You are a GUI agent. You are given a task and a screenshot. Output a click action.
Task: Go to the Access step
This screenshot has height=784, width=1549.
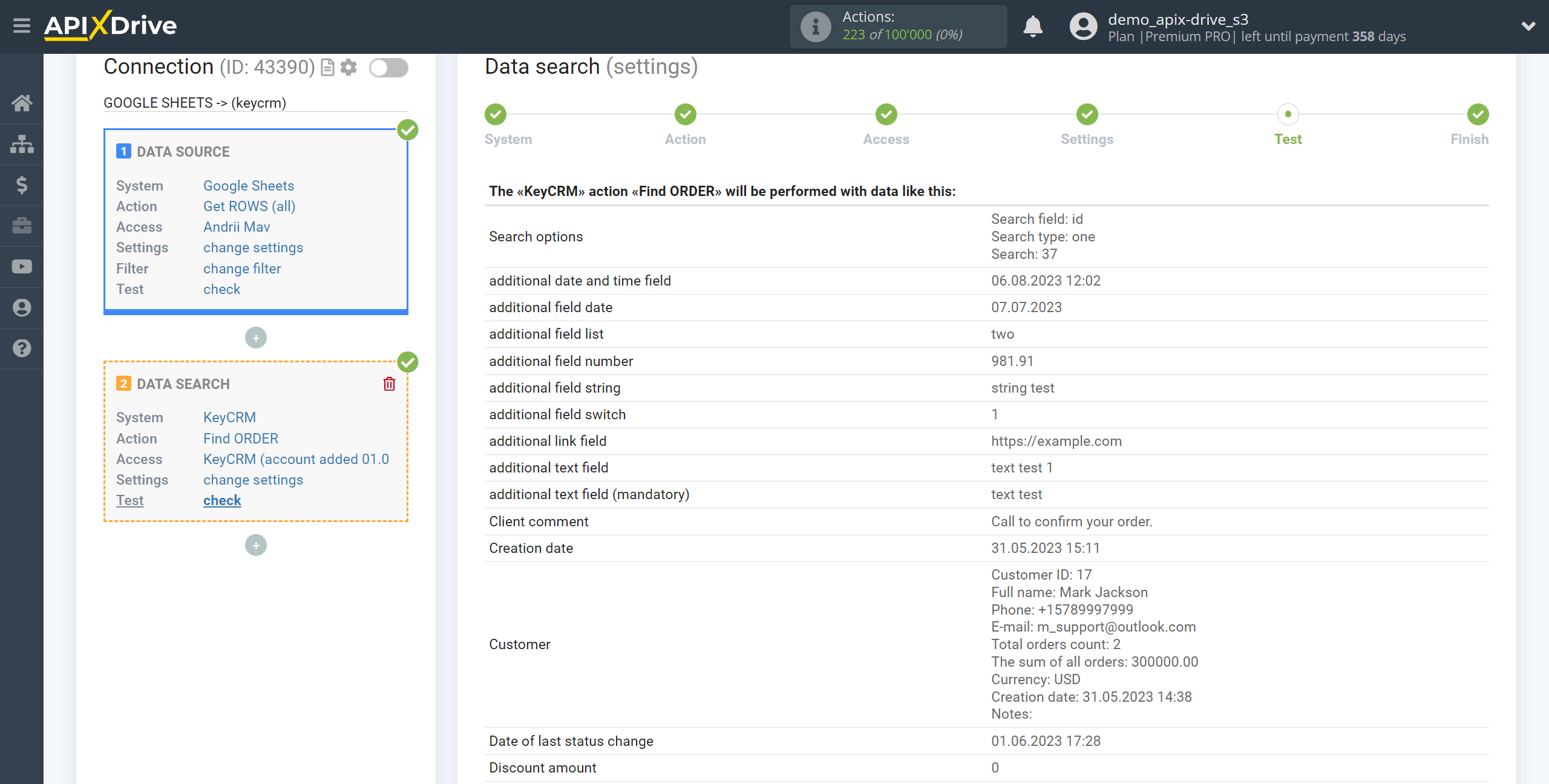[886, 114]
